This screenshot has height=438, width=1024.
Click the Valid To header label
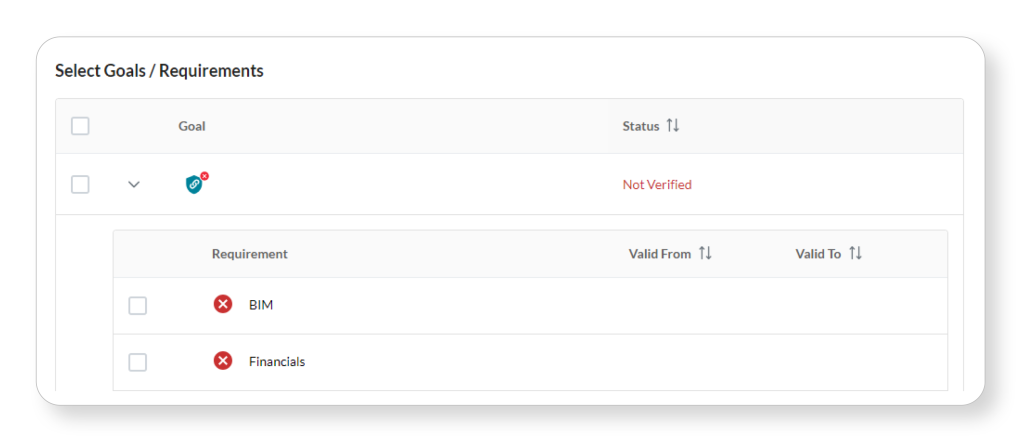click(818, 254)
